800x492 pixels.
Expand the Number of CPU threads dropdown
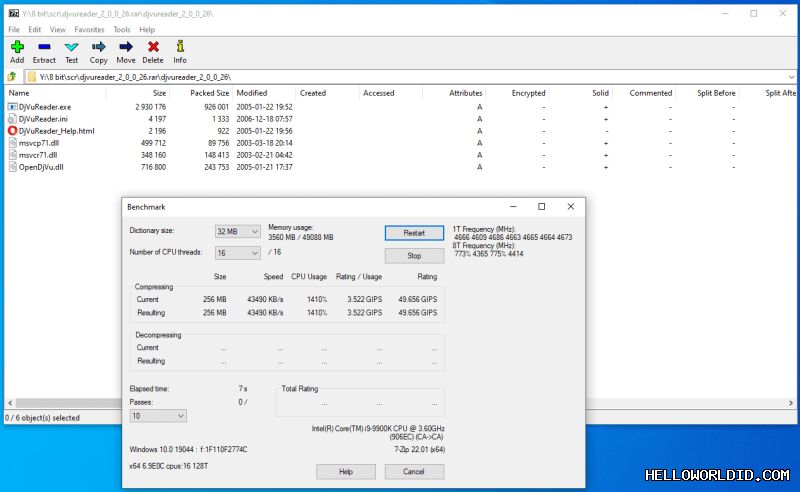(x=255, y=253)
